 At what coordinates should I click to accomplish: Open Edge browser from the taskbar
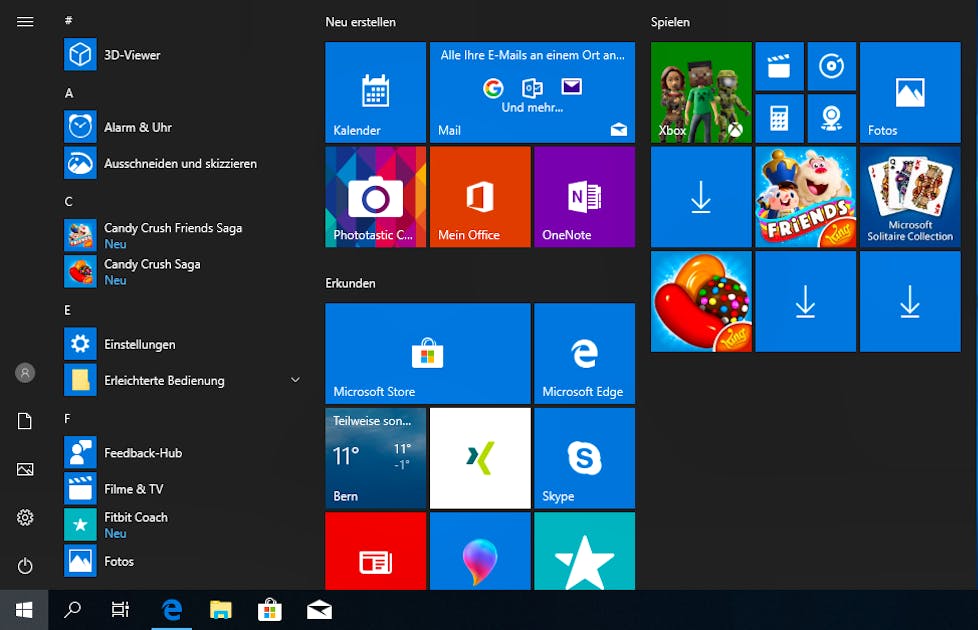(x=172, y=610)
